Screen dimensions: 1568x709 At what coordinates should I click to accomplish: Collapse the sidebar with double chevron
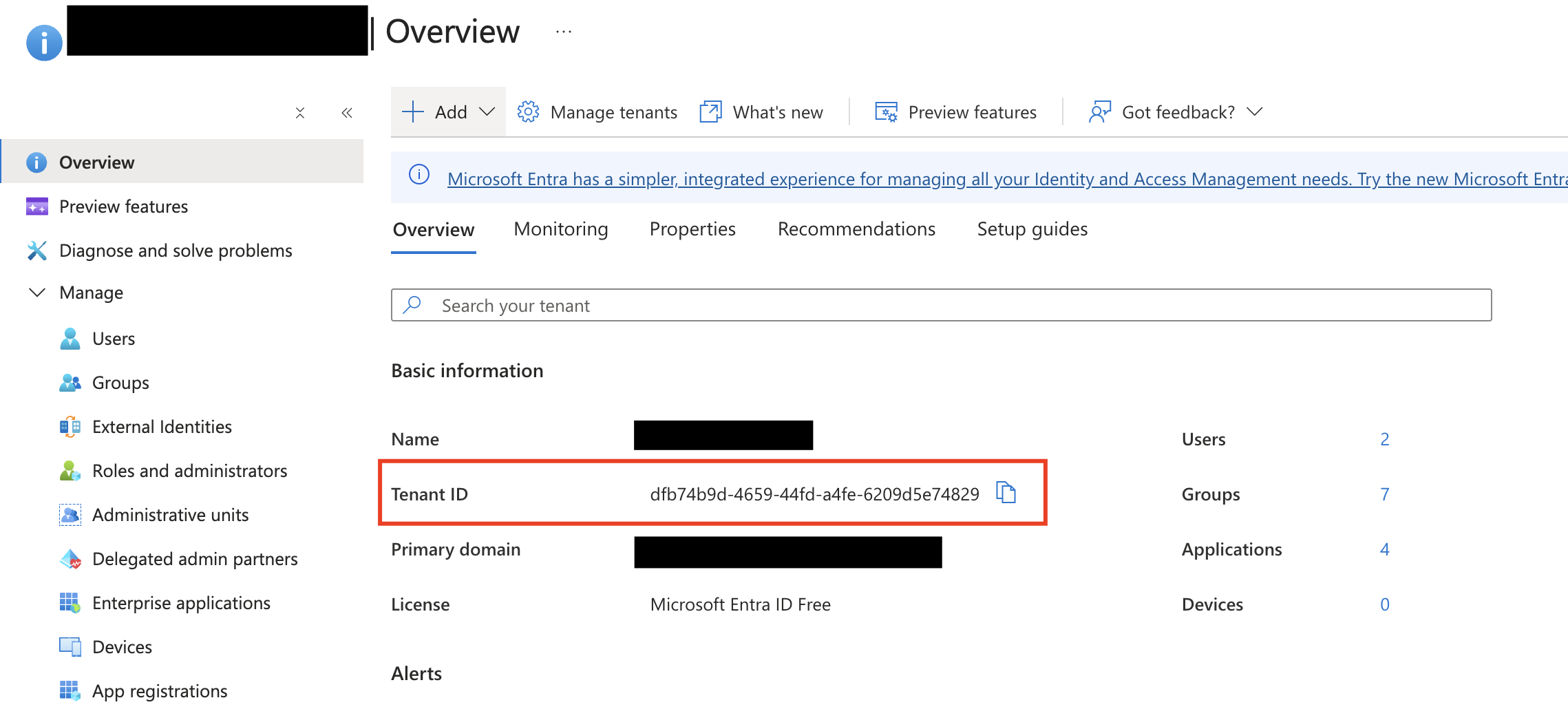347,113
